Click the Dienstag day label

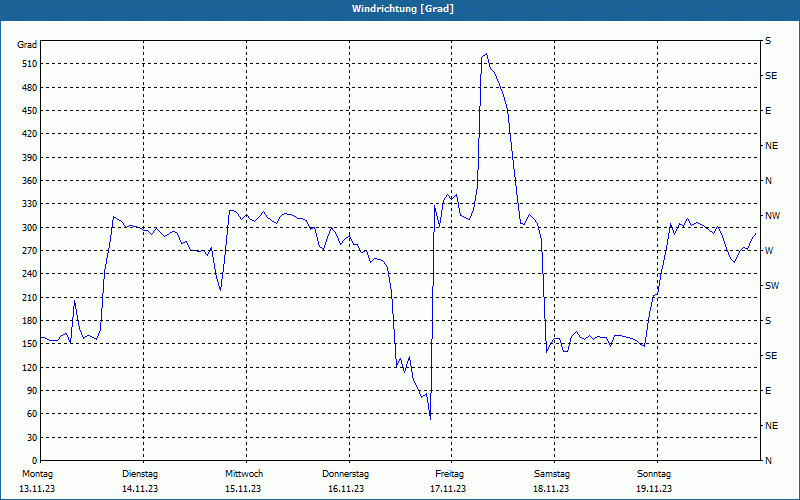pos(140,474)
